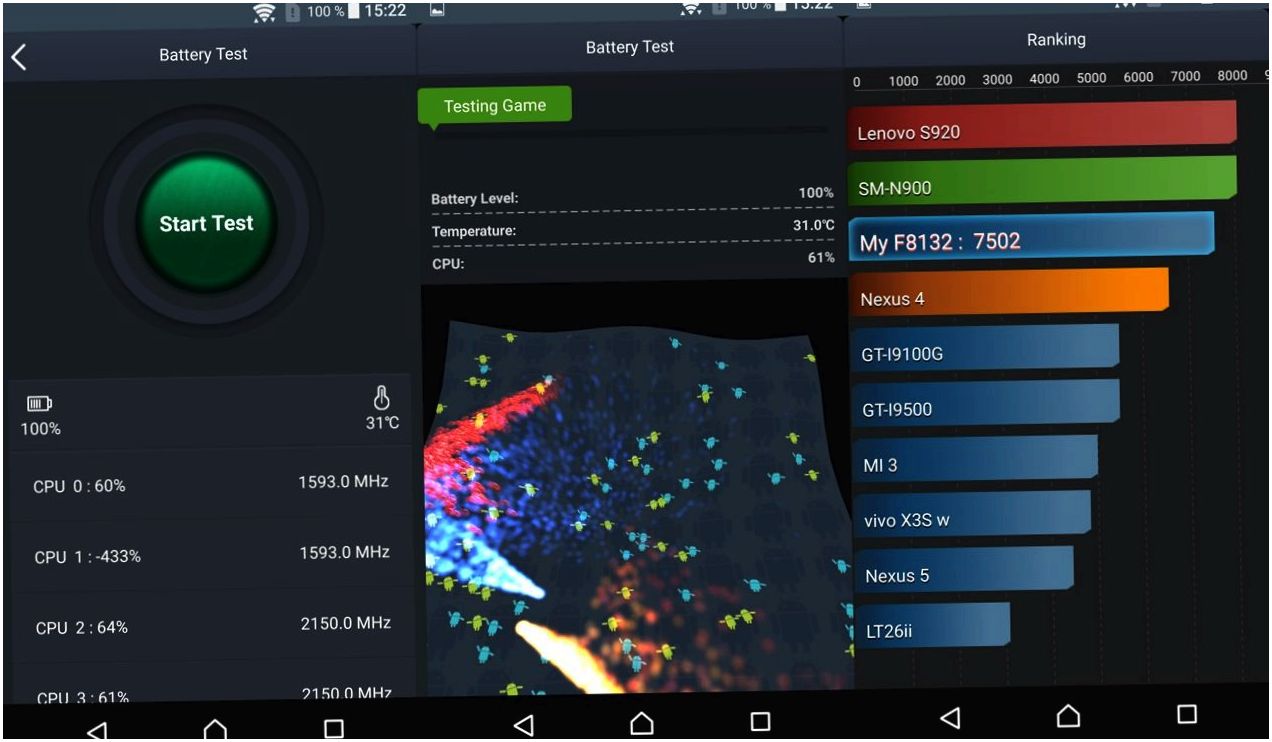1272x742 pixels.
Task: Tap the 8000 mark on ranking axis
Action: click(x=1232, y=76)
